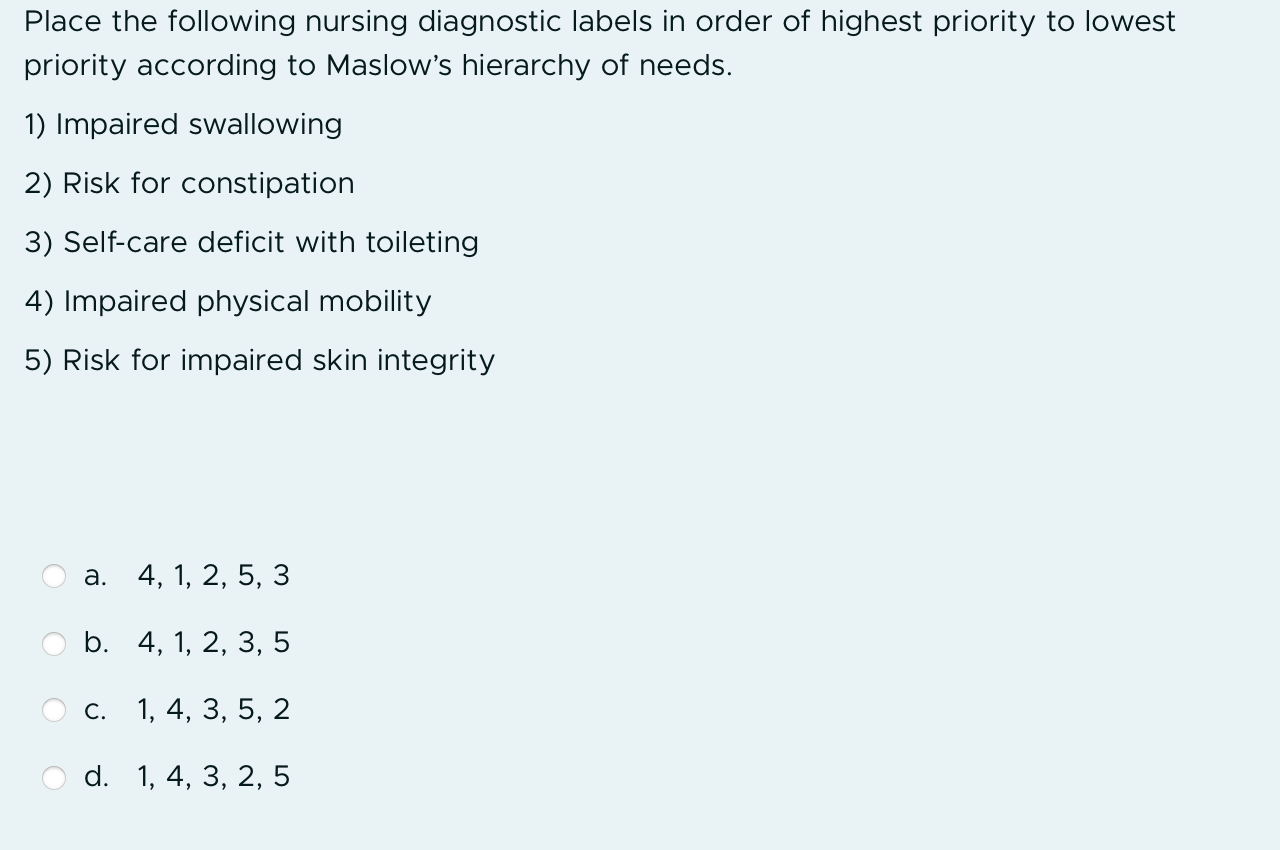The height and width of the screenshot is (850, 1280).
Task: Click the label letter d
Action: pos(96,777)
